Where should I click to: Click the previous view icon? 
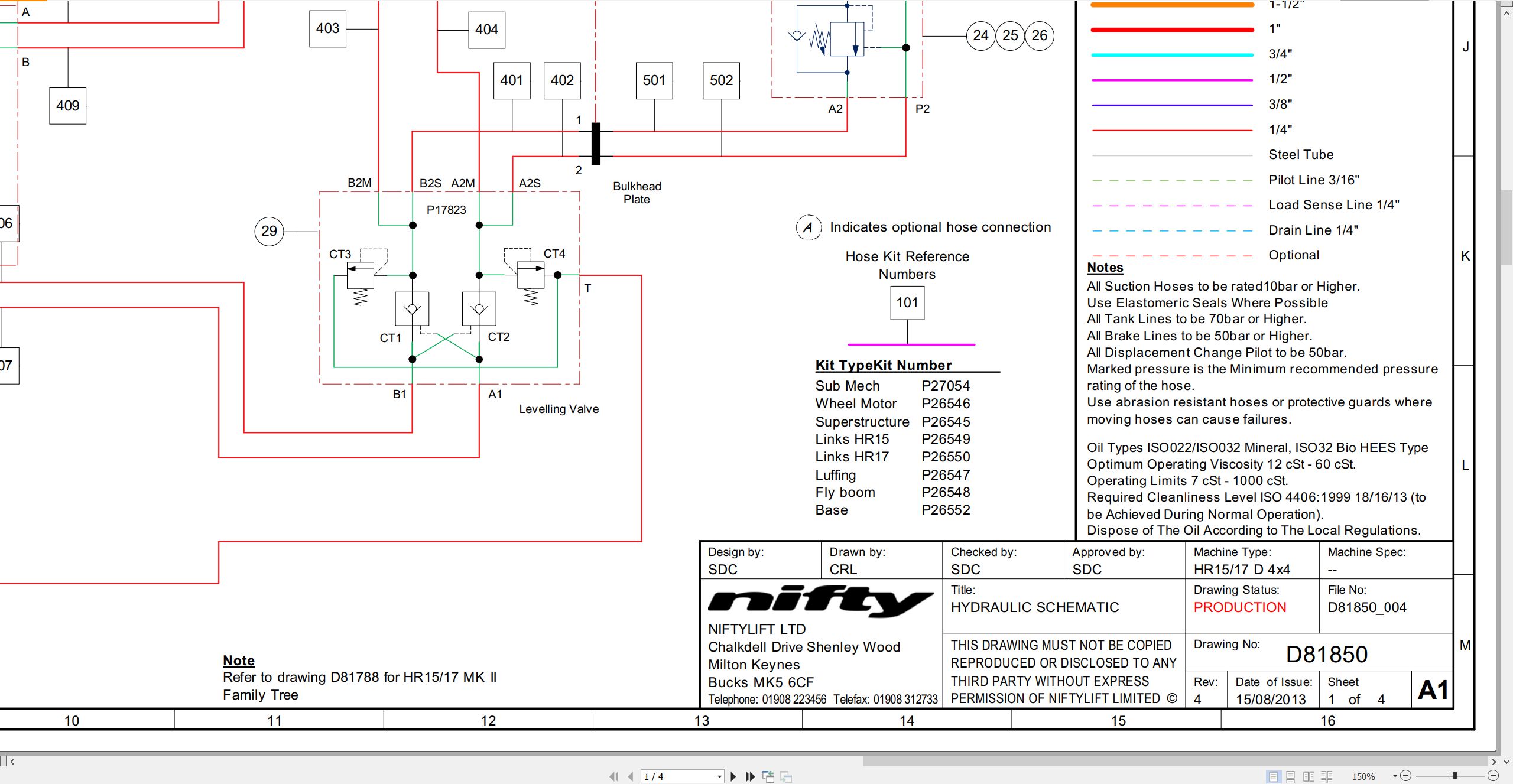tap(768, 776)
